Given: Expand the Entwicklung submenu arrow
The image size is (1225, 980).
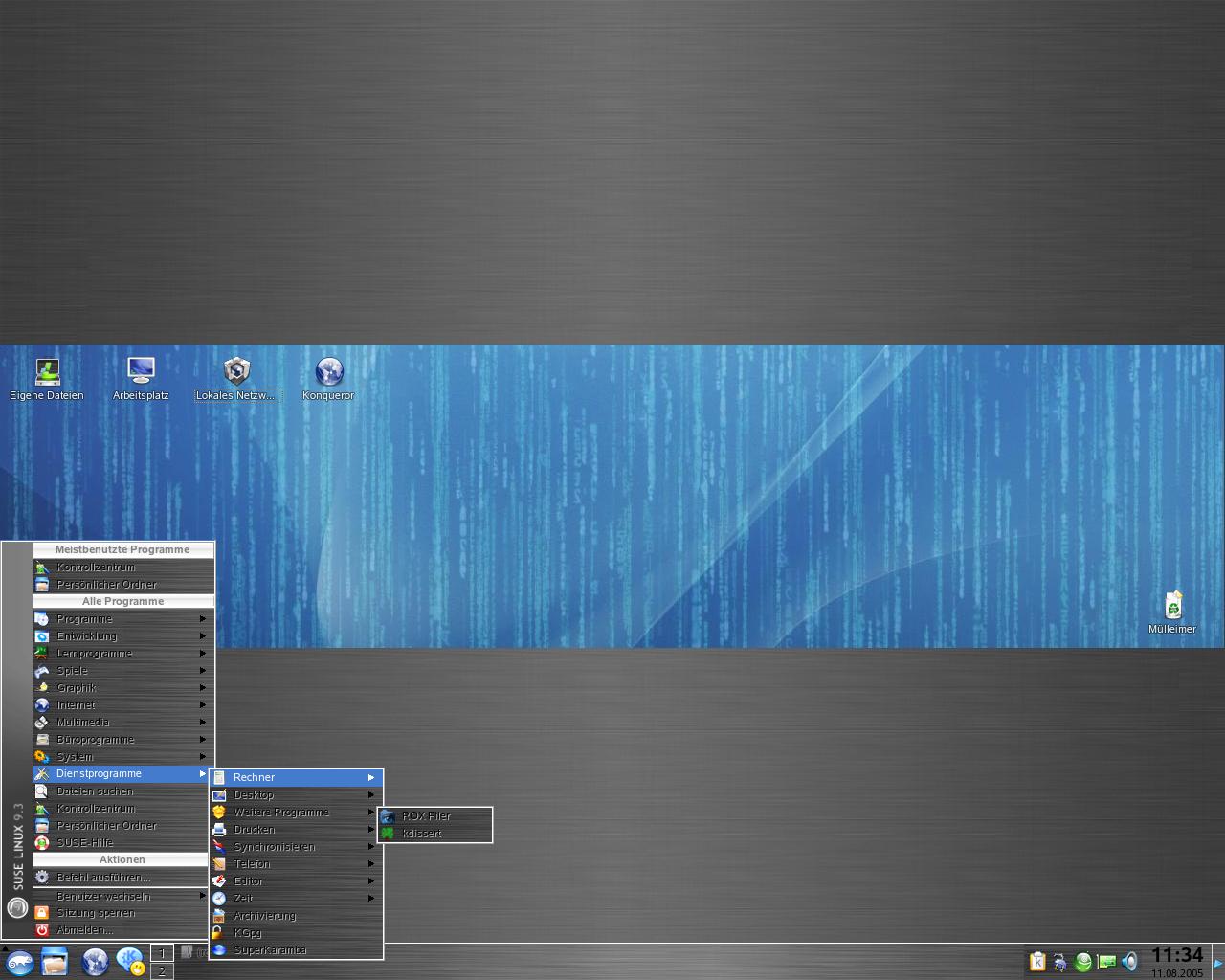Looking at the screenshot, I should click(x=203, y=636).
